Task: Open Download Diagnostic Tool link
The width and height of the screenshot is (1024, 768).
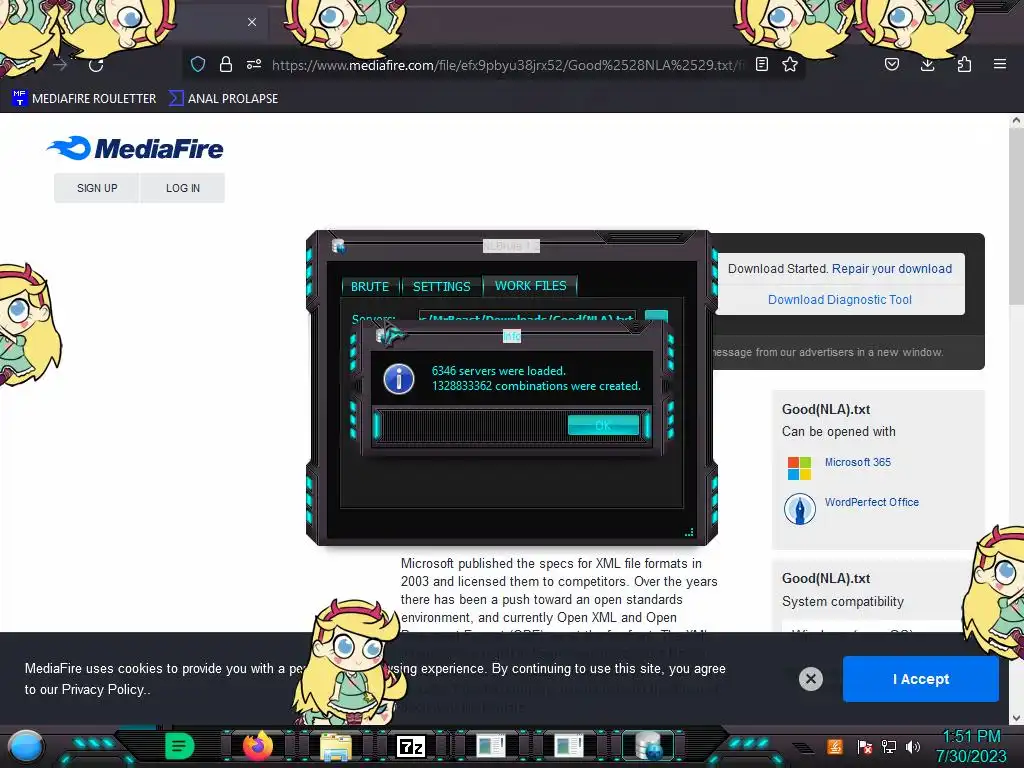Action: [840, 300]
